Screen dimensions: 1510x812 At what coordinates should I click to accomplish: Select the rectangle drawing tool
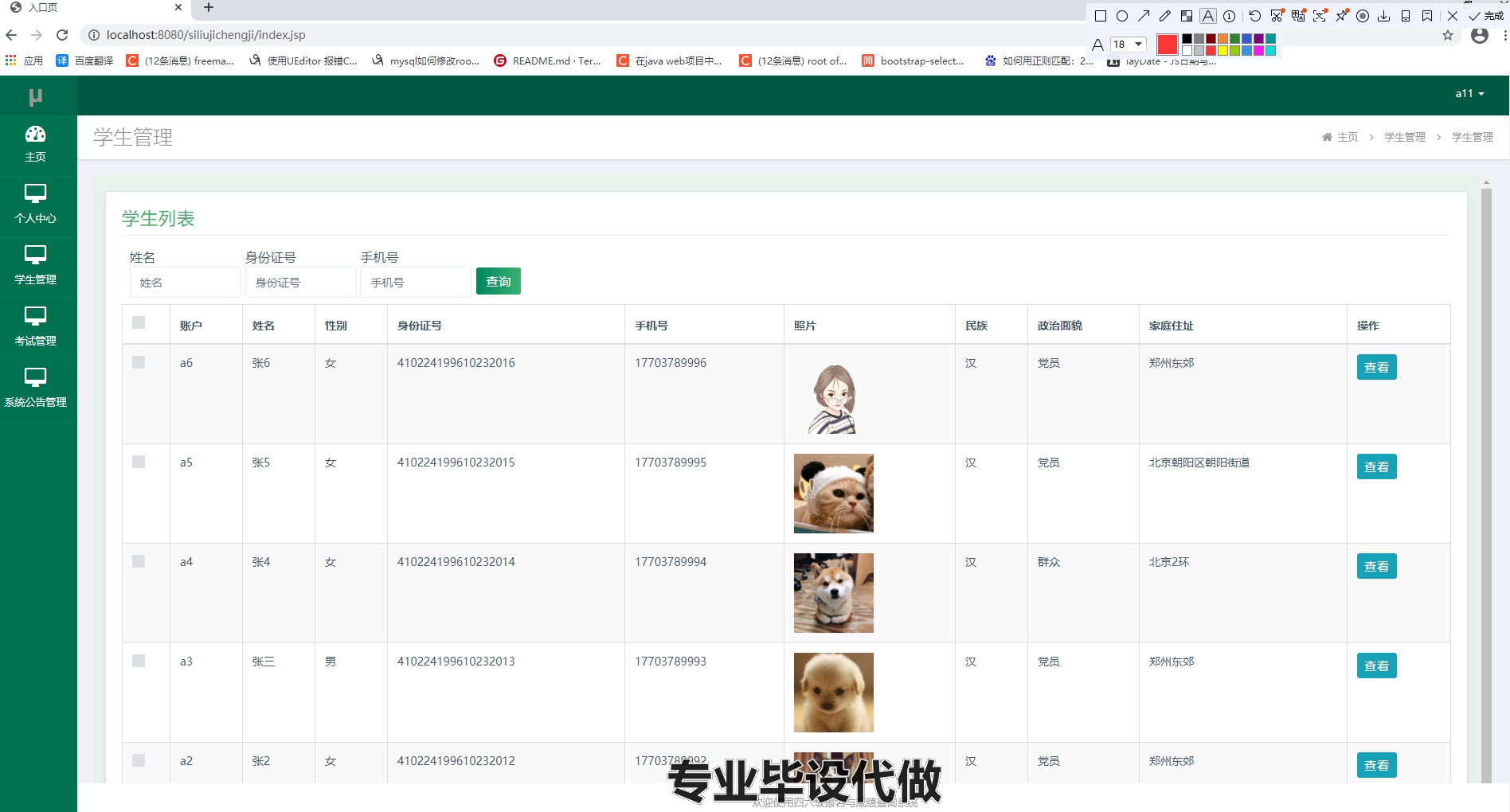tap(1101, 16)
